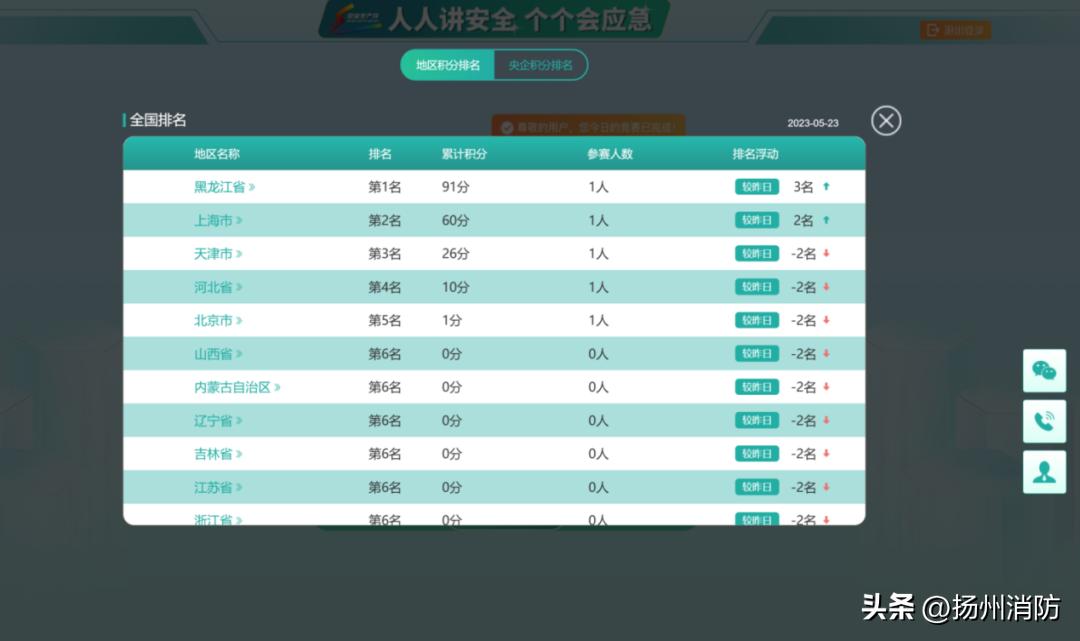Click the 较昨日 badge on the 山西省 row
The image size is (1080, 641).
click(758, 353)
